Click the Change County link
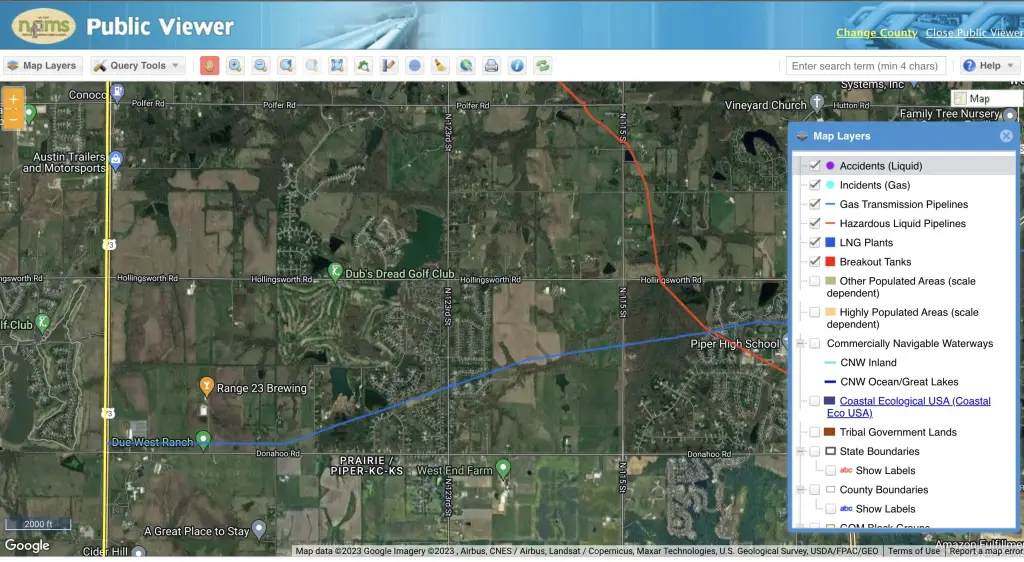The image size is (1024, 562). pyautogui.click(x=876, y=33)
